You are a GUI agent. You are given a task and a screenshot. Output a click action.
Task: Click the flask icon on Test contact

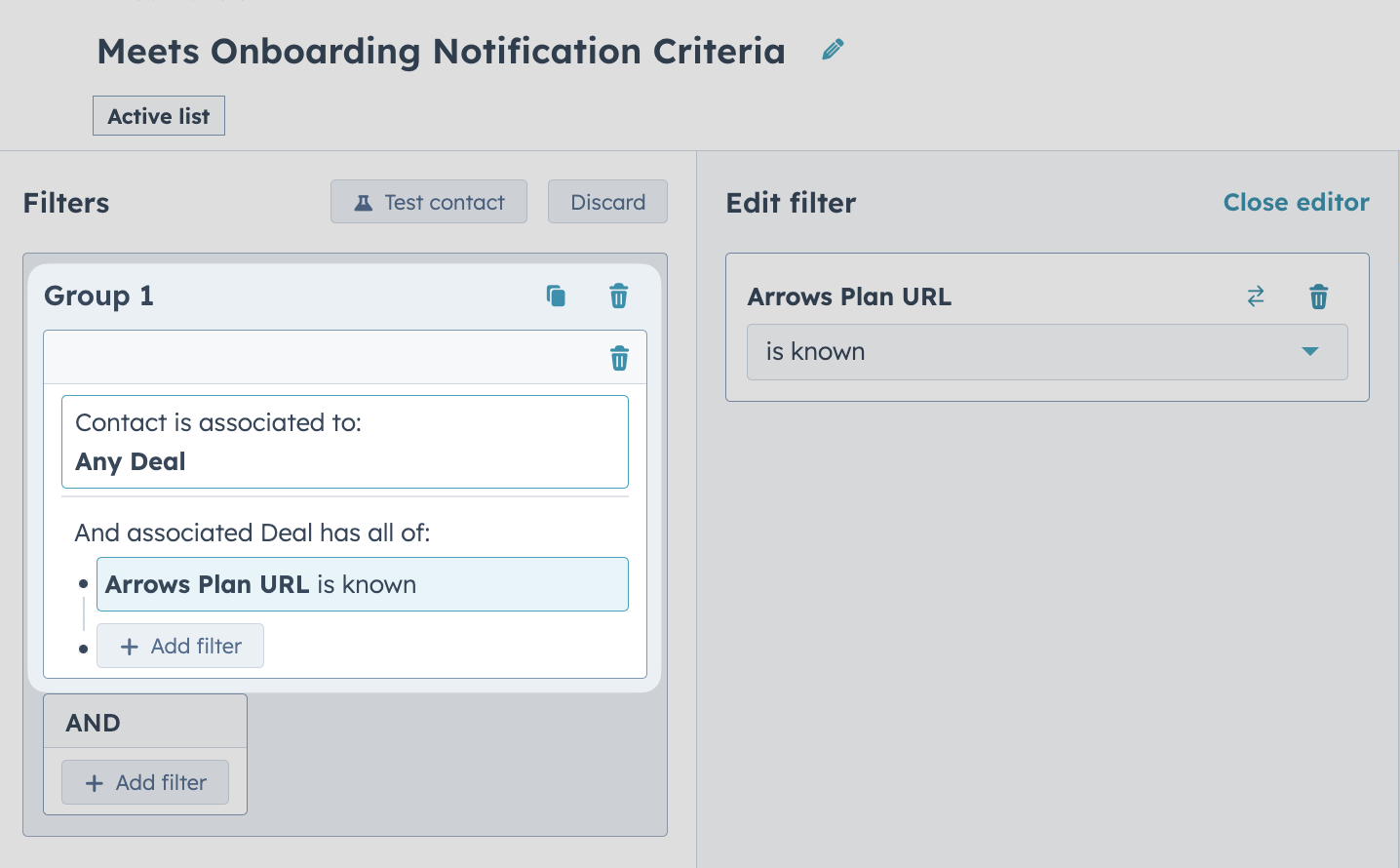(363, 203)
